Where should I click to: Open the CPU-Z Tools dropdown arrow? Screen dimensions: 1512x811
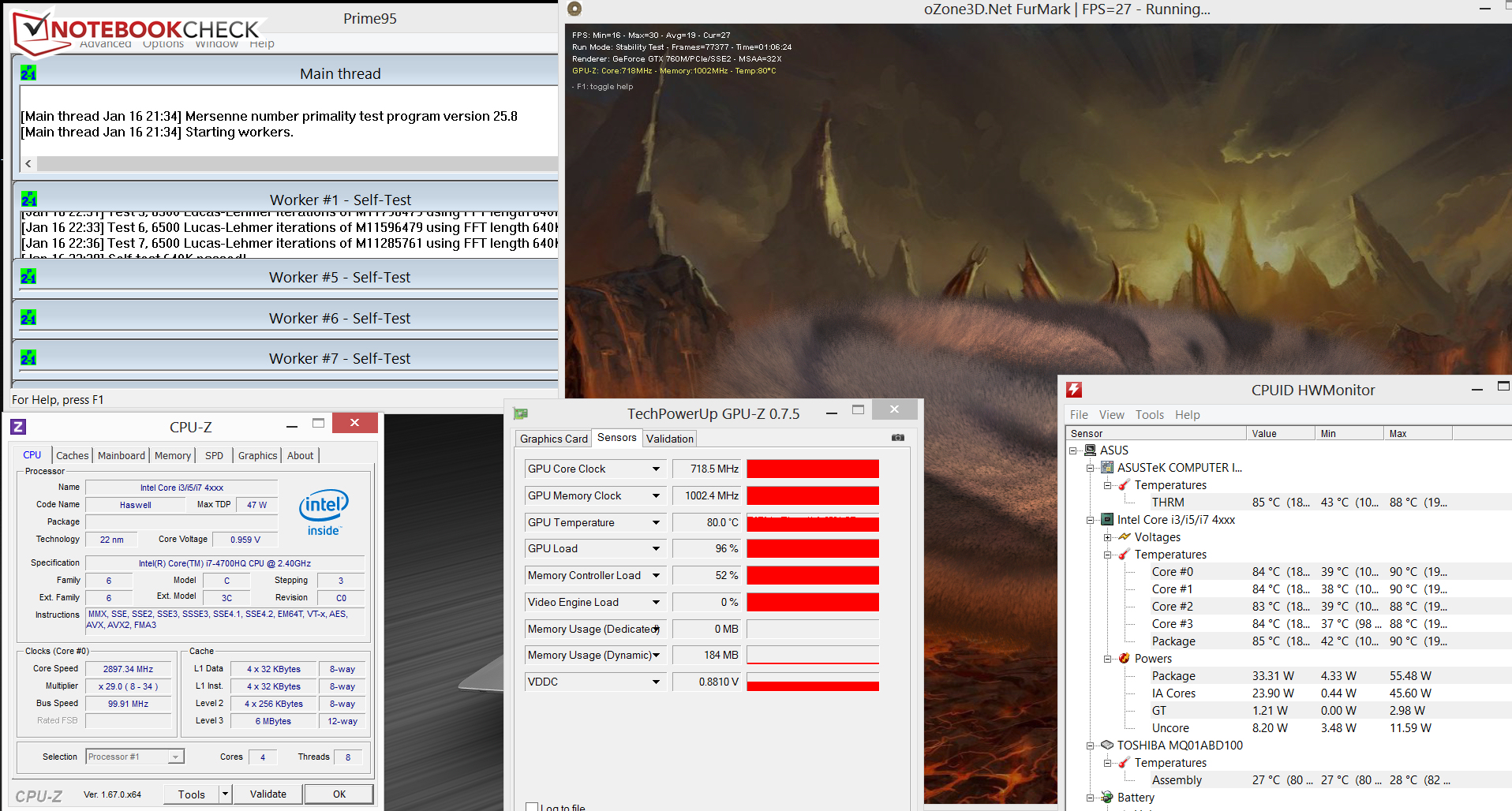(x=225, y=794)
